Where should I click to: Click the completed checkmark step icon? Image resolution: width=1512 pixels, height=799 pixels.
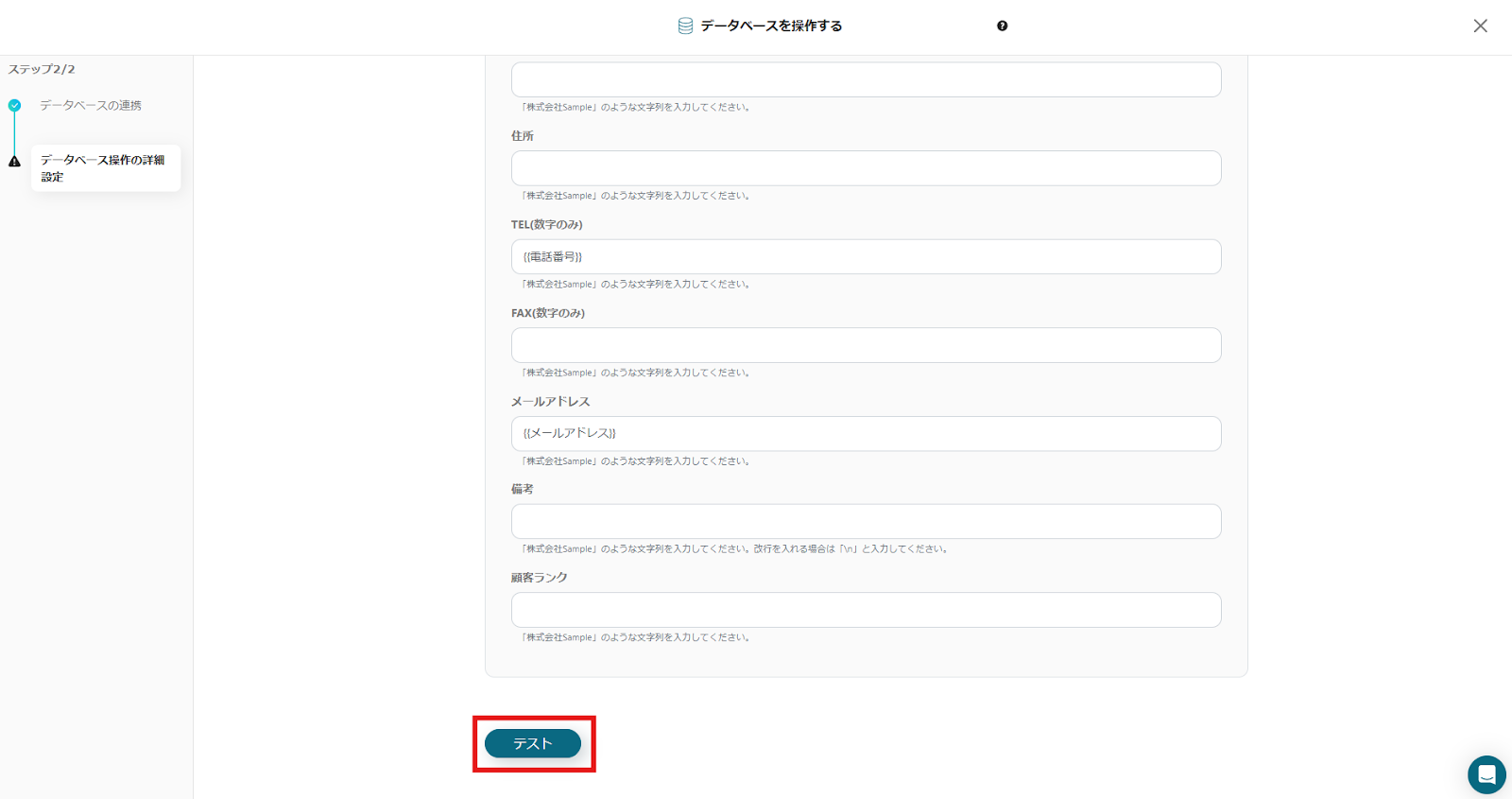tap(14, 105)
